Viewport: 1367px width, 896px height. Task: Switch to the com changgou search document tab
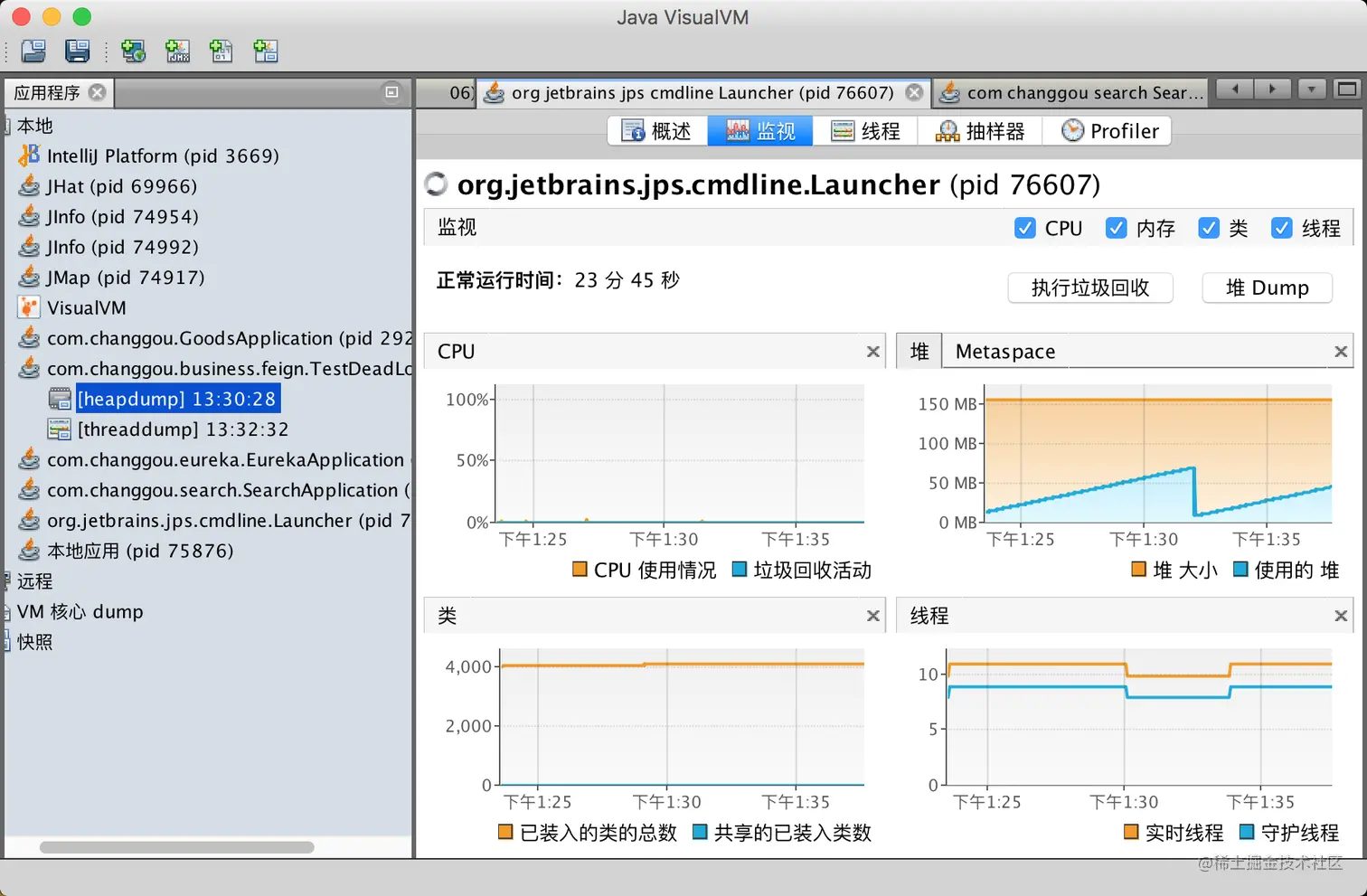pos(1072,92)
